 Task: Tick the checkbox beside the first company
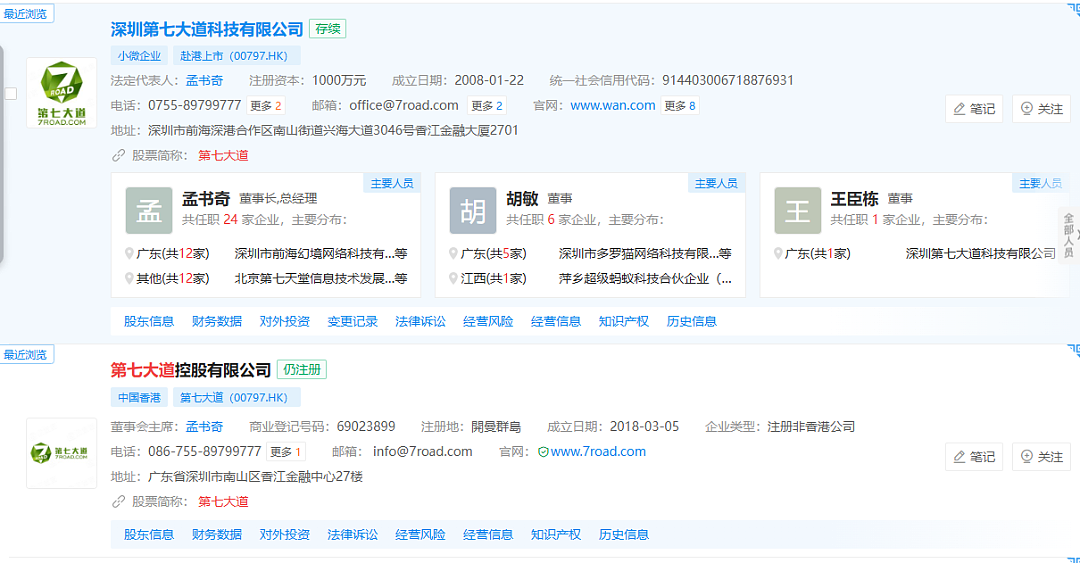(x=10, y=94)
